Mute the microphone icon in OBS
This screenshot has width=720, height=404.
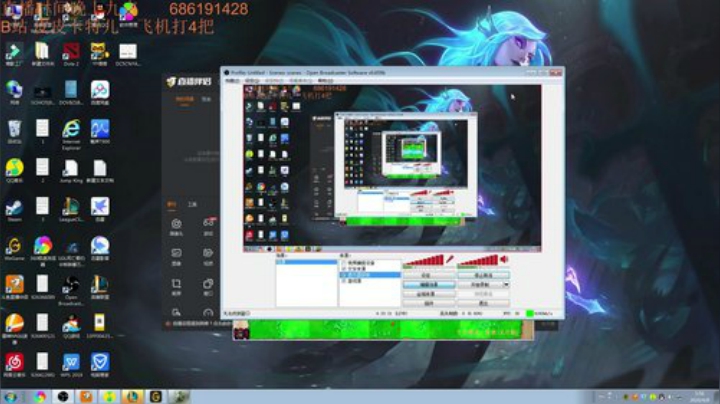point(450,260)
